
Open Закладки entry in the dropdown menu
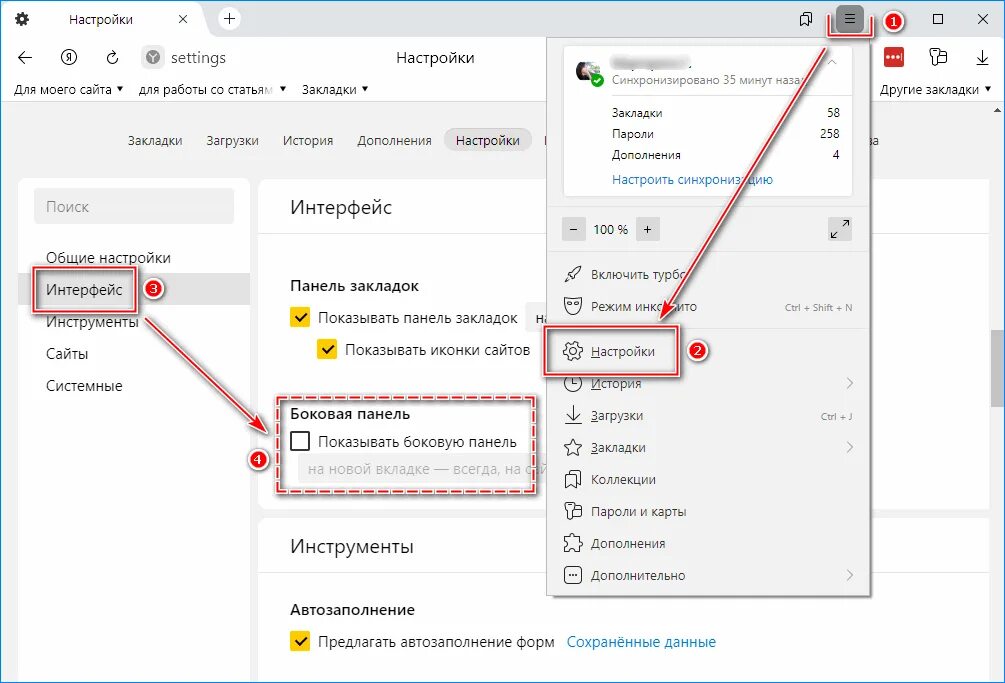coord(708,447)
